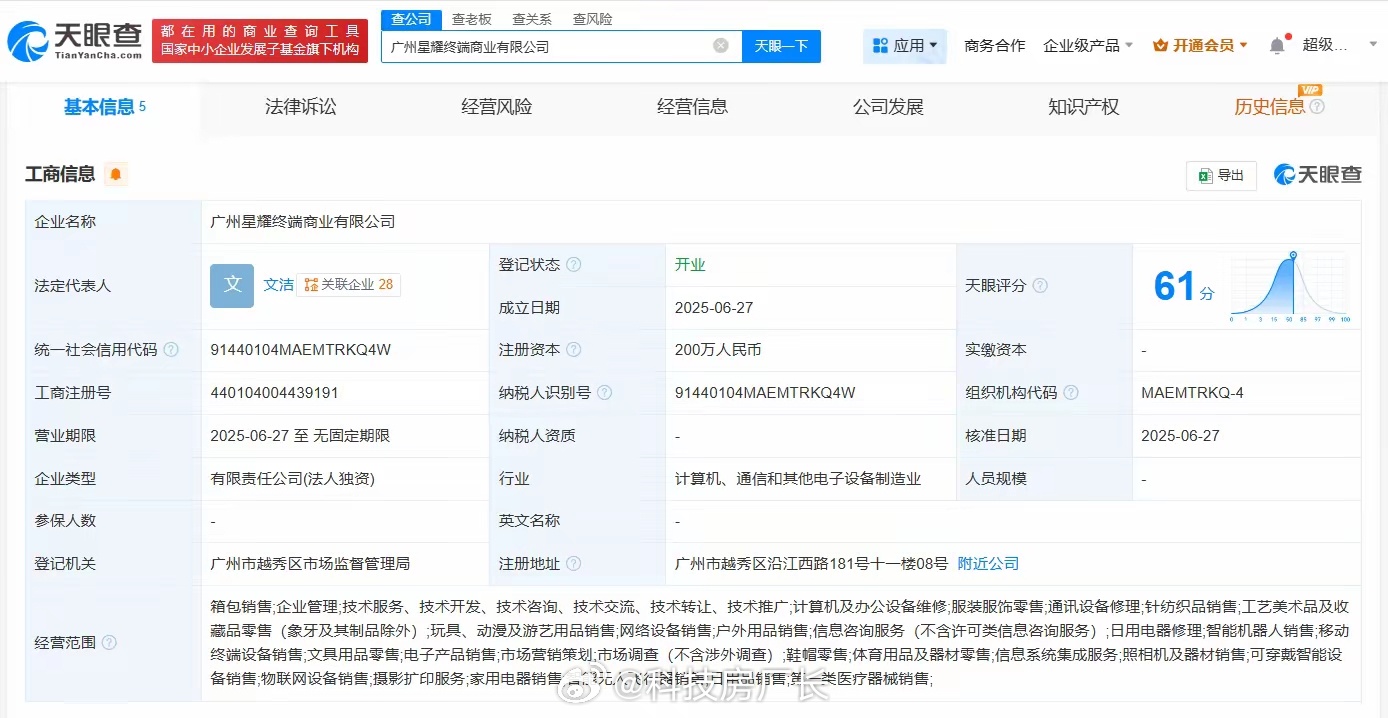Open the 文洁 legal representative link
The height and width of the screenshot is (718, 1388).
[x=279, y=285]
